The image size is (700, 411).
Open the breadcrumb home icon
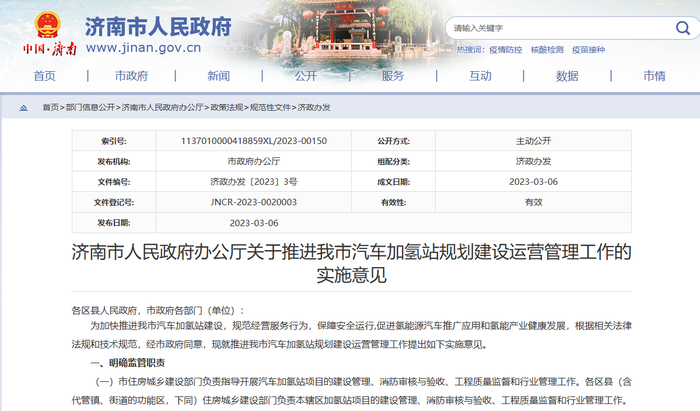coord(23,108)
